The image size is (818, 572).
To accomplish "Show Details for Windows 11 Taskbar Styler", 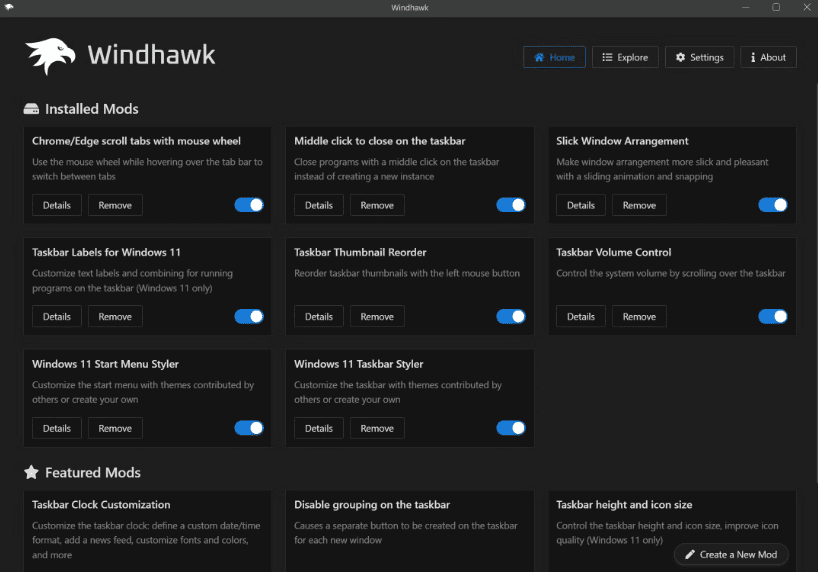I will tap(319, 428).
